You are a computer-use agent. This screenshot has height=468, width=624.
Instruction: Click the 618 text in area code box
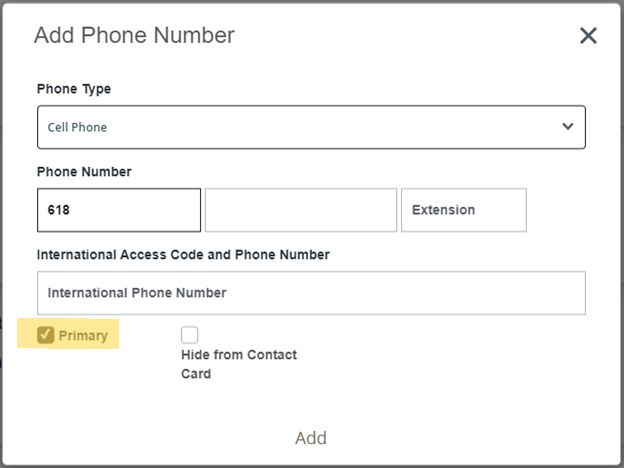(x=58, y=210)
